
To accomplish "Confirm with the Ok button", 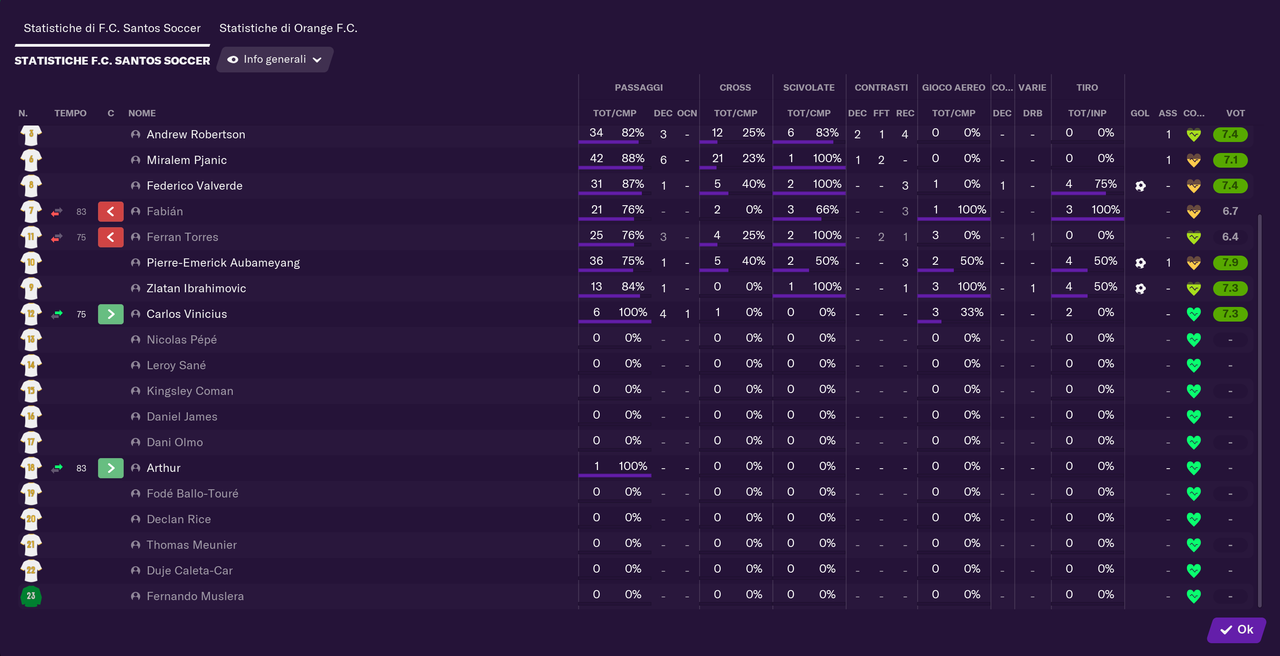I will [x=1237, y=630].
